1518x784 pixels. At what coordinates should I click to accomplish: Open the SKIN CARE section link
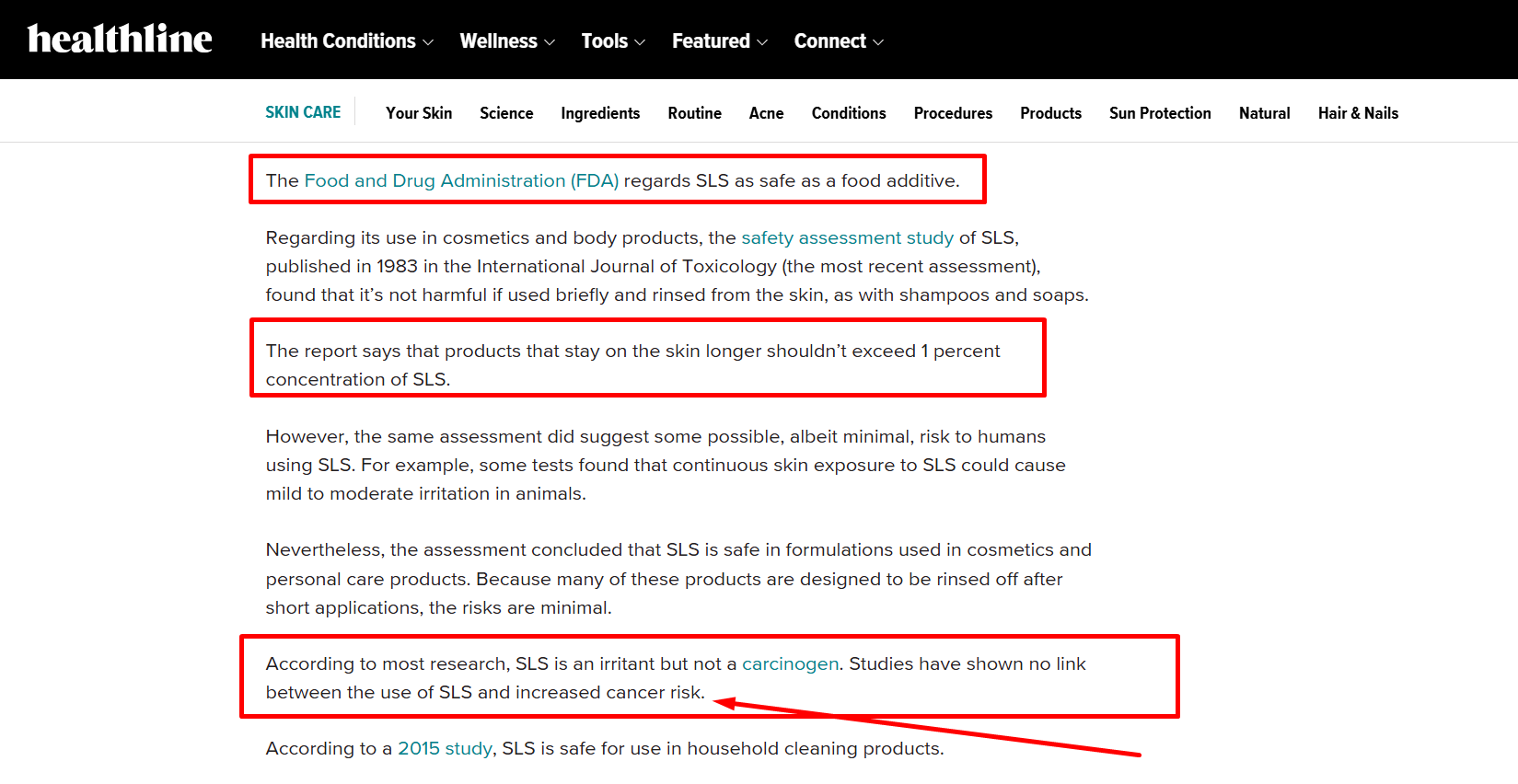click(x=303, y=112)
